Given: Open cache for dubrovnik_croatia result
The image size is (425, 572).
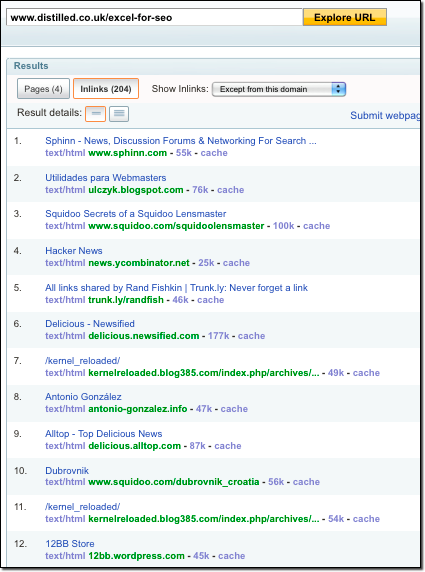Looking at the screenshot, I should point(306,482).
